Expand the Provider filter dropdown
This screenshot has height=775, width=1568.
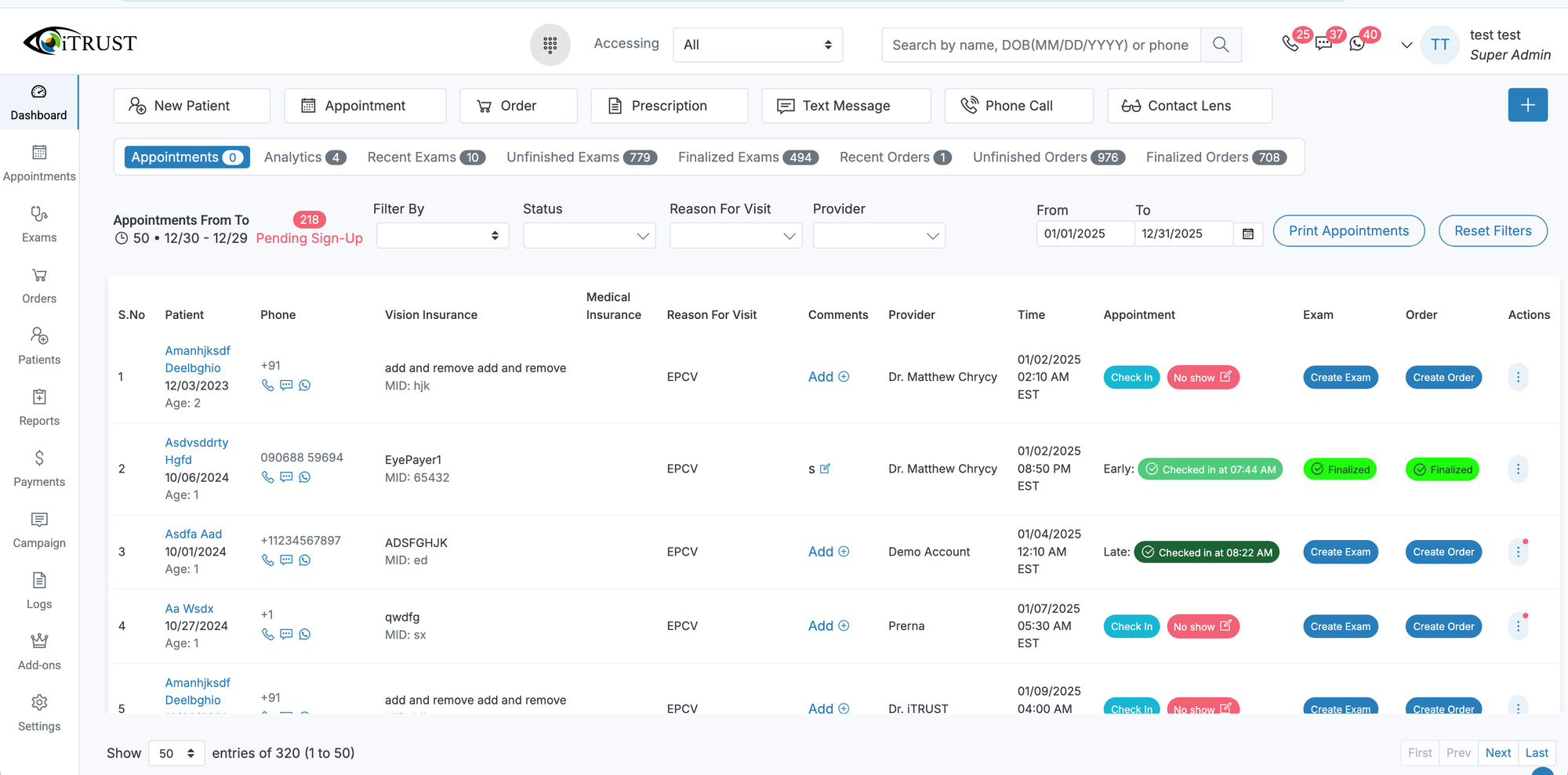click(878, 236)
